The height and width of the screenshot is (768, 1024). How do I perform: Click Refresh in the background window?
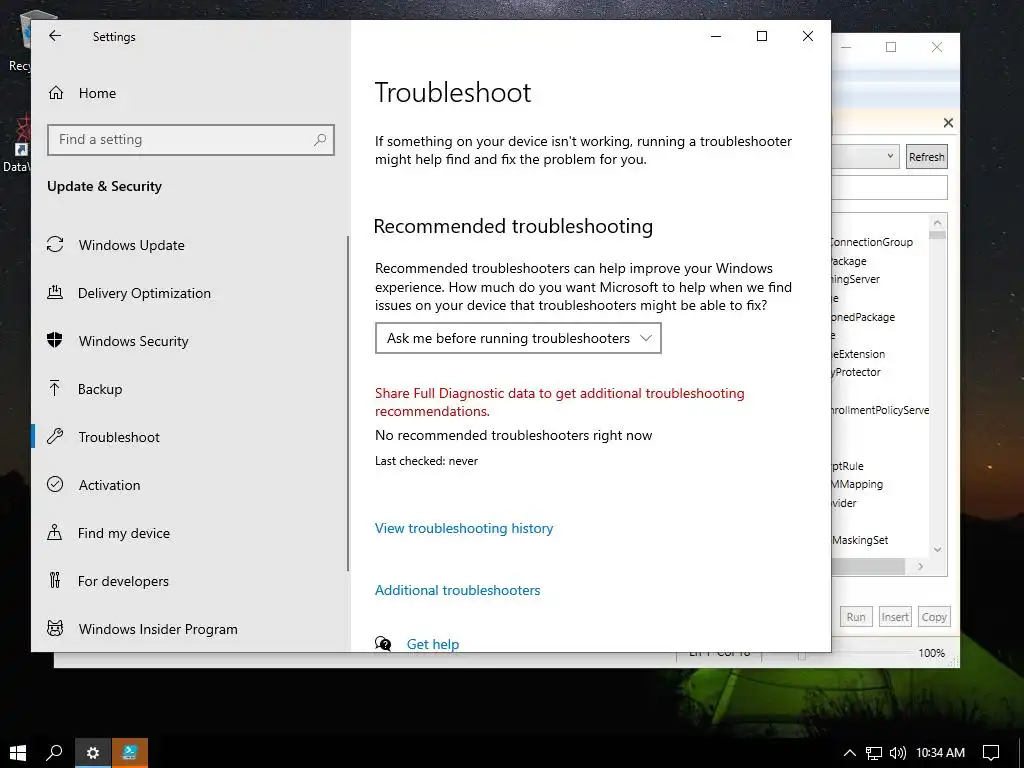point(926,157)
